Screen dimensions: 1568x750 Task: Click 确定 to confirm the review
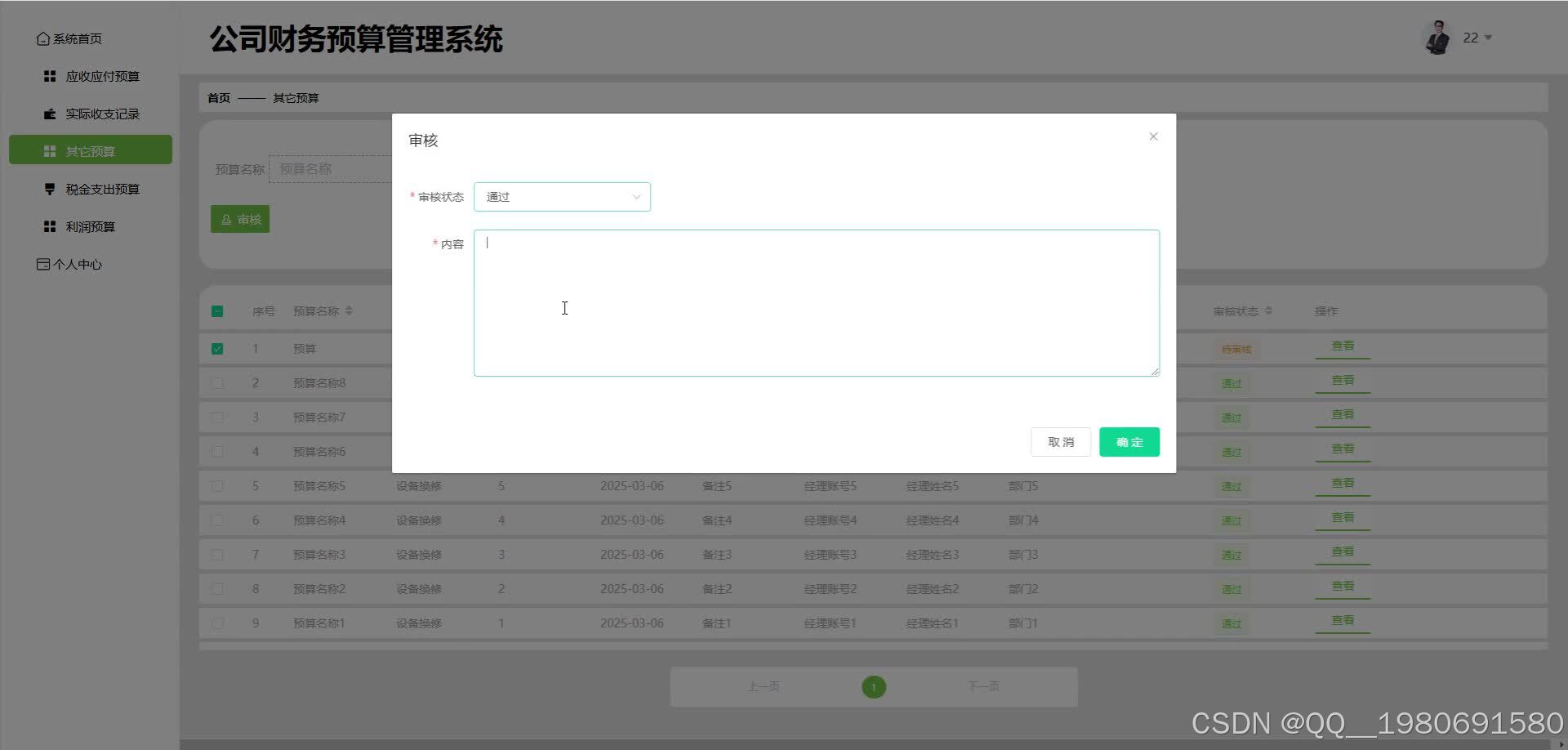[x=1129, y=441]
